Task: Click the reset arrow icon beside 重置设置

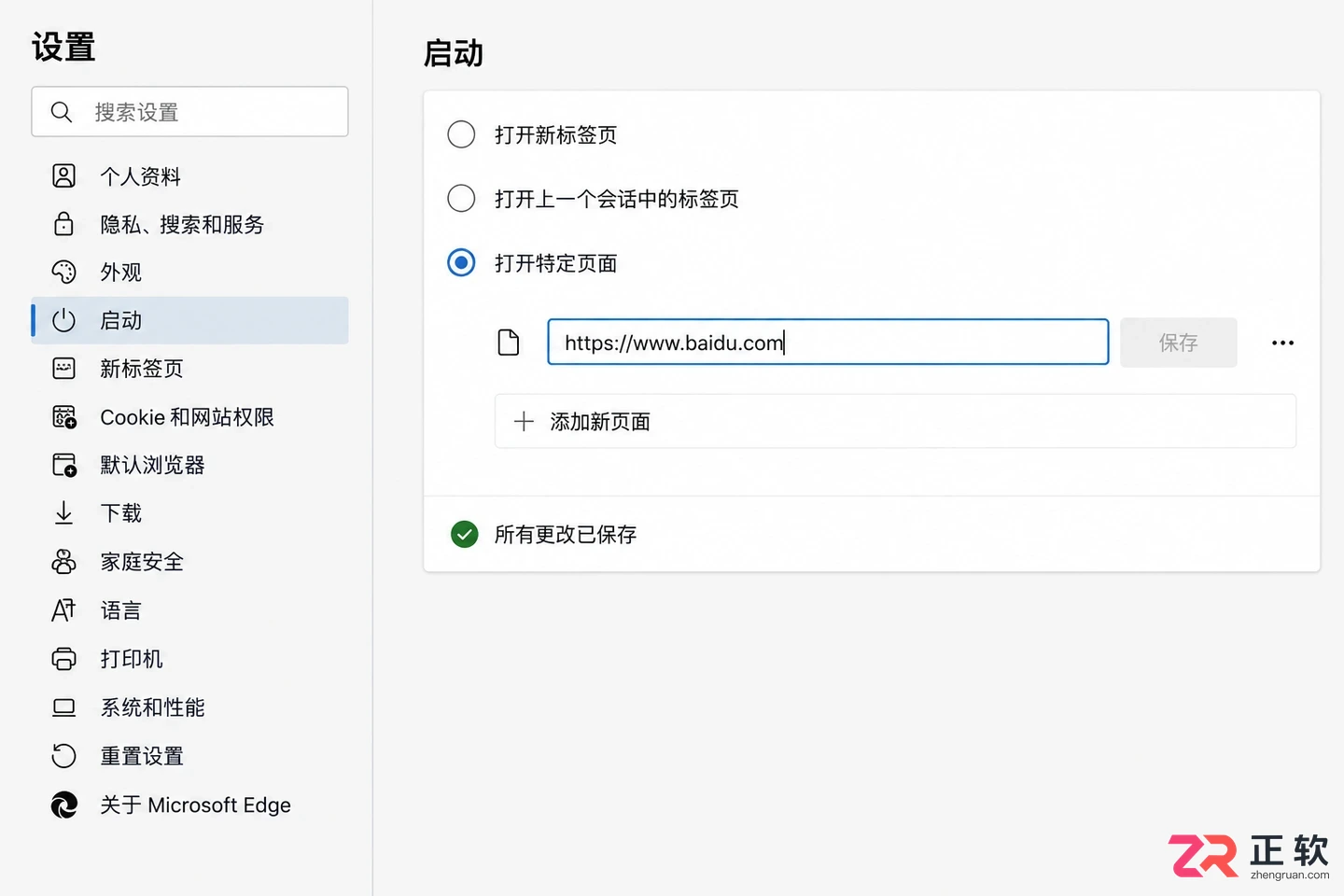Action: 63,756
